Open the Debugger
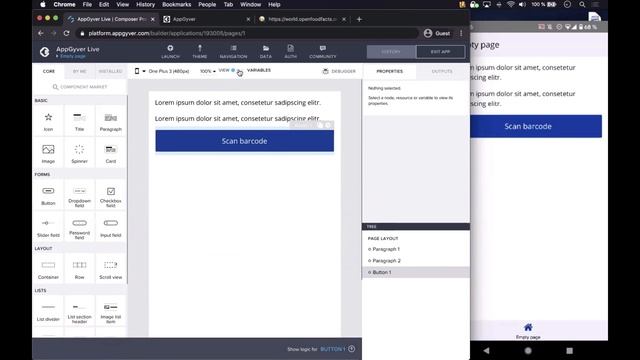Image resolution: width=640 pixels, height=360 pixels. (339, 71)
